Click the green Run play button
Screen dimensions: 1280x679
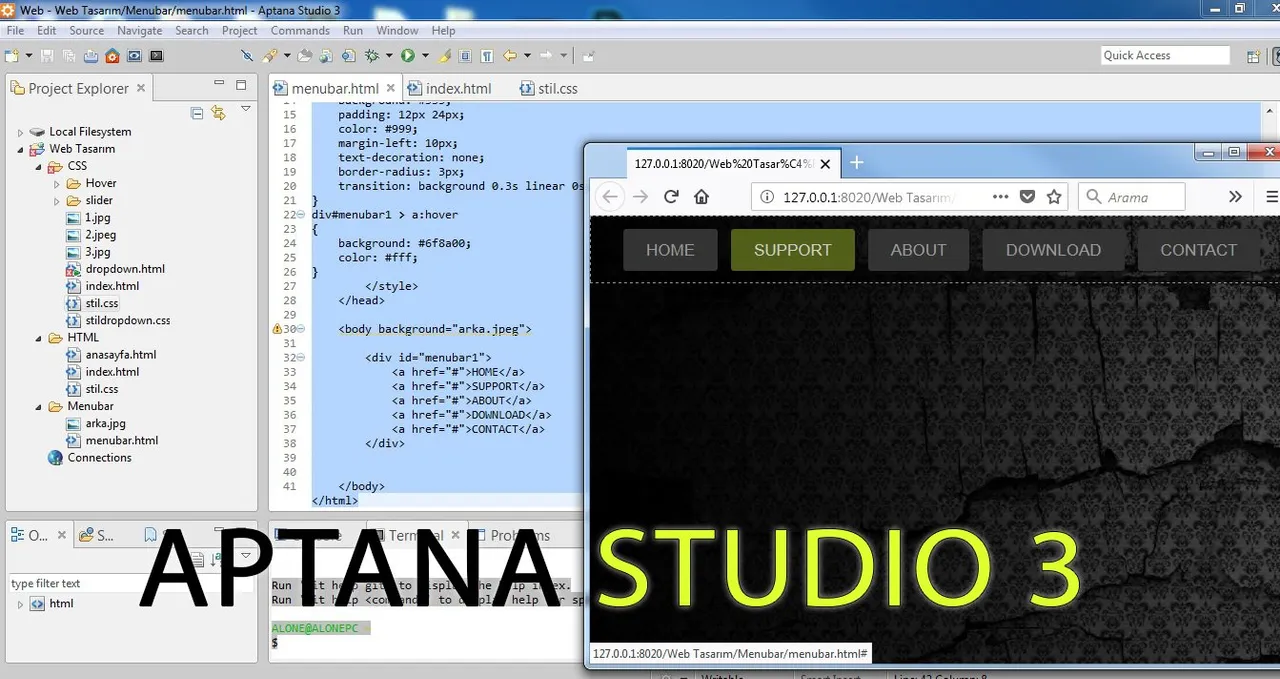coord(408,56)
